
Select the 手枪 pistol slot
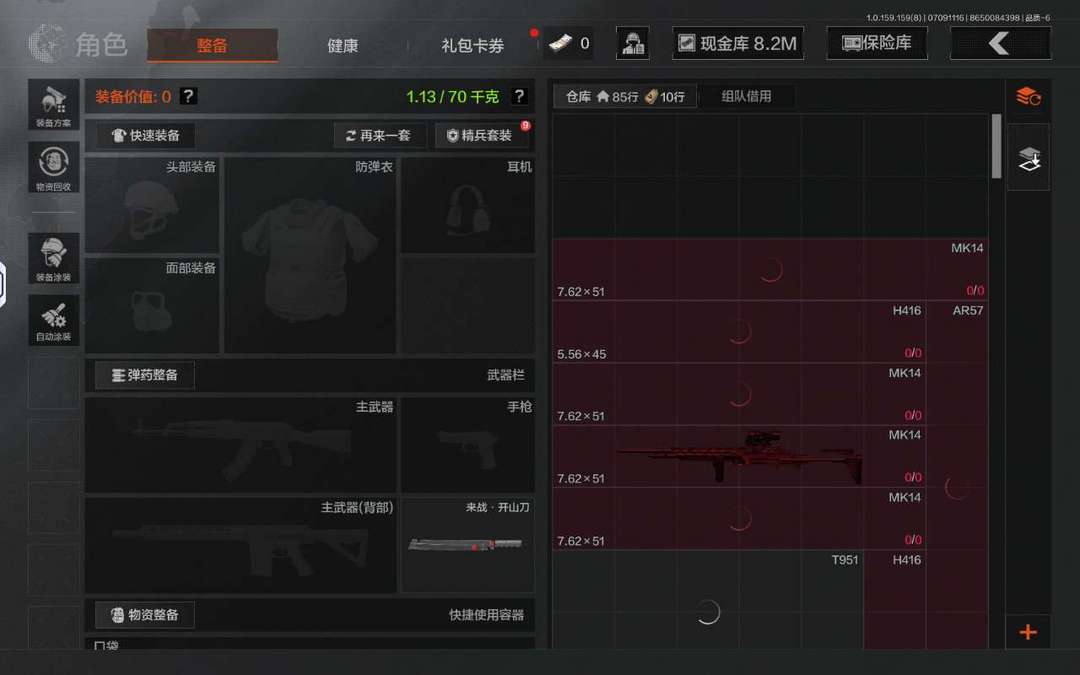coord(468,445)
